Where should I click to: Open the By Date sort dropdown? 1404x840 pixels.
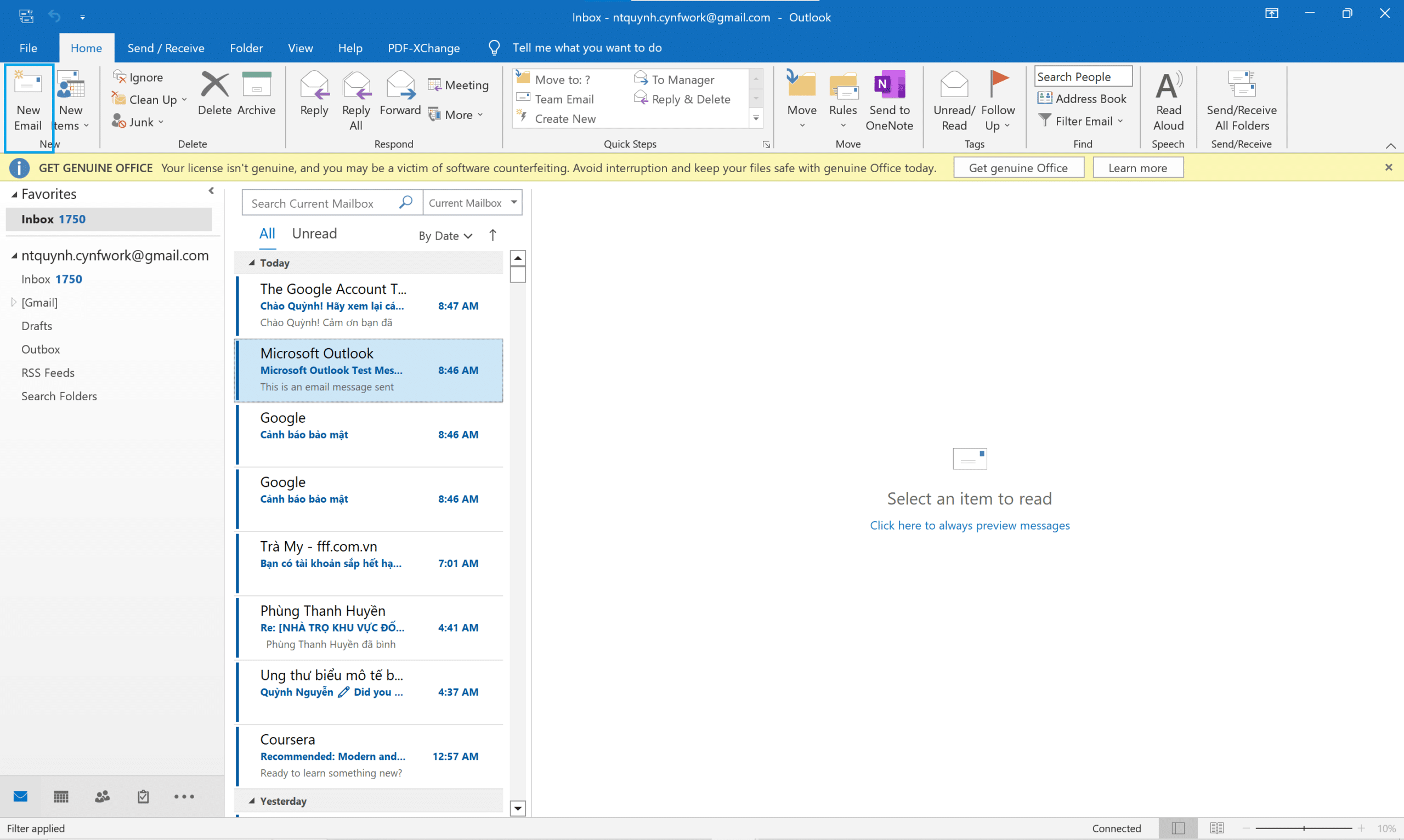click(445, 235)
